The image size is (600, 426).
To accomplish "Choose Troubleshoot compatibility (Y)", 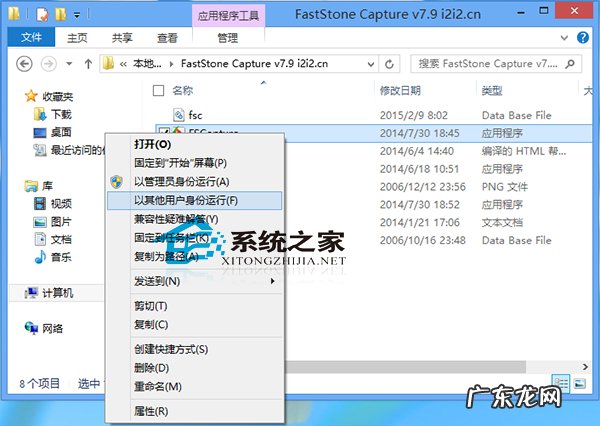I will pos(194,219).
